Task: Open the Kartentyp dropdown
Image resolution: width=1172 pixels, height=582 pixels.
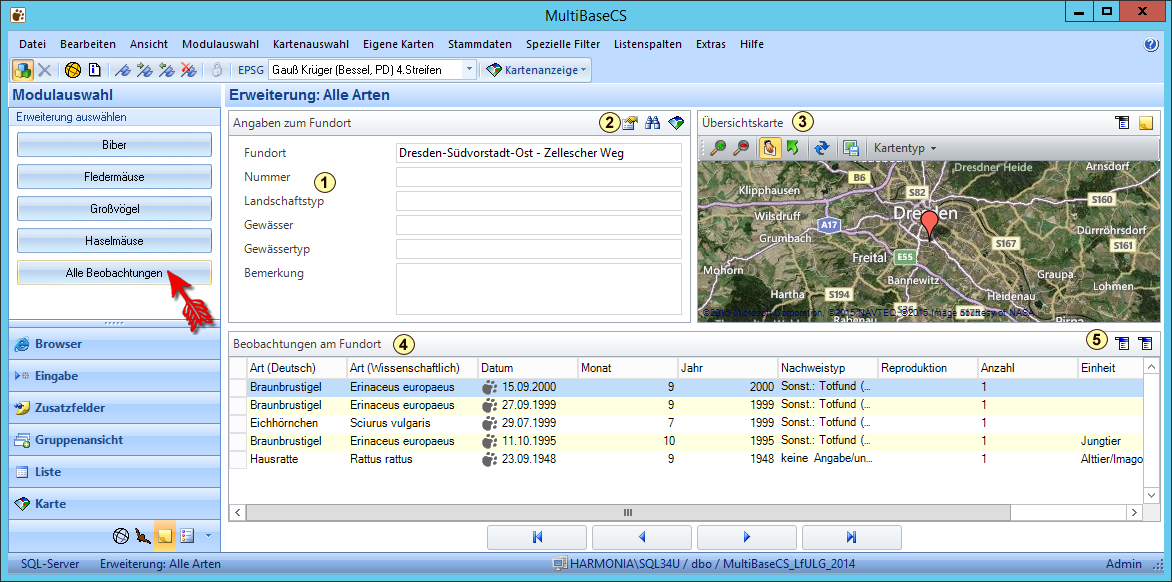Action: (905, 148)
